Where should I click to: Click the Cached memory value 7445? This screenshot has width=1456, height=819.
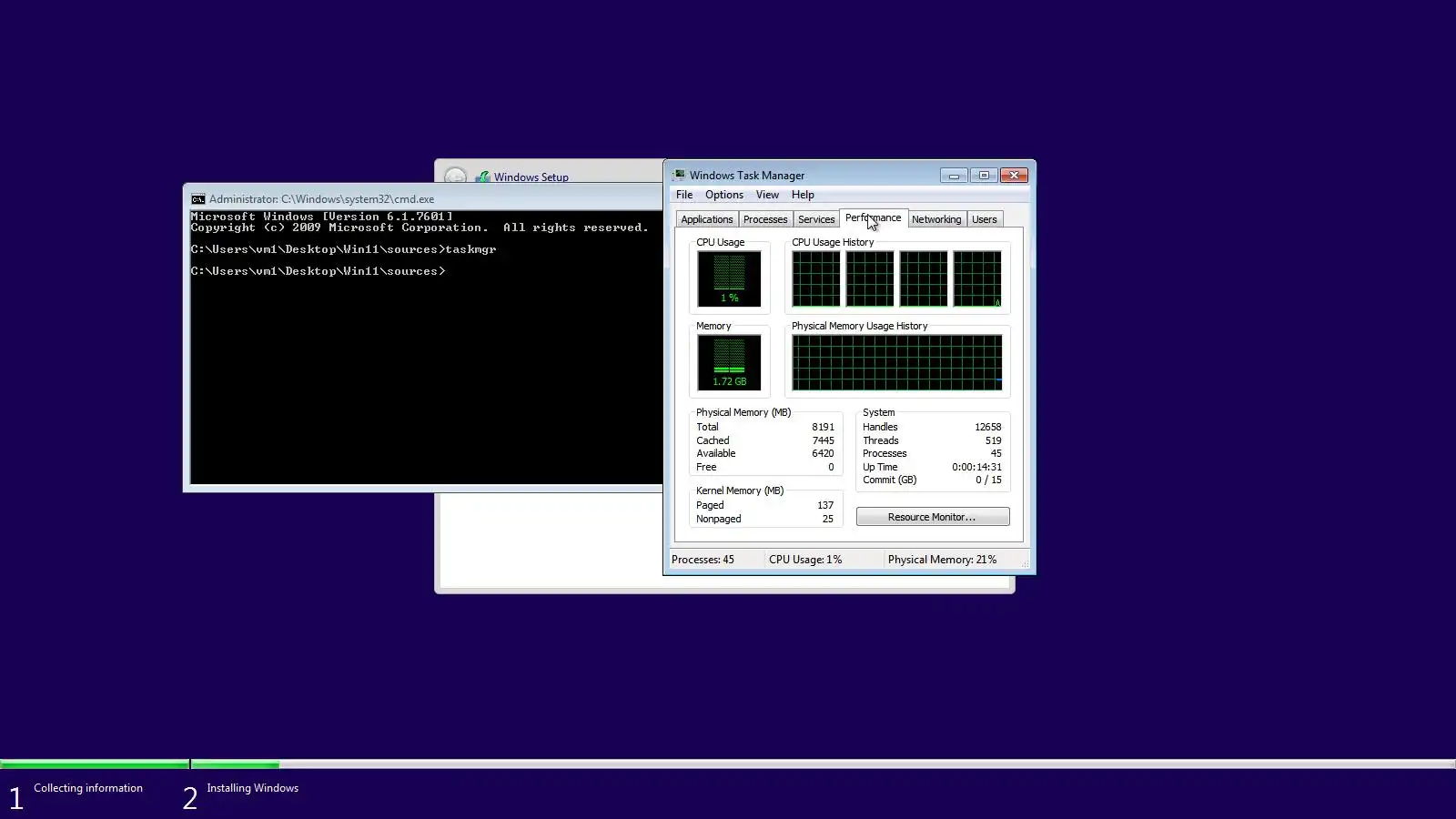823,440
